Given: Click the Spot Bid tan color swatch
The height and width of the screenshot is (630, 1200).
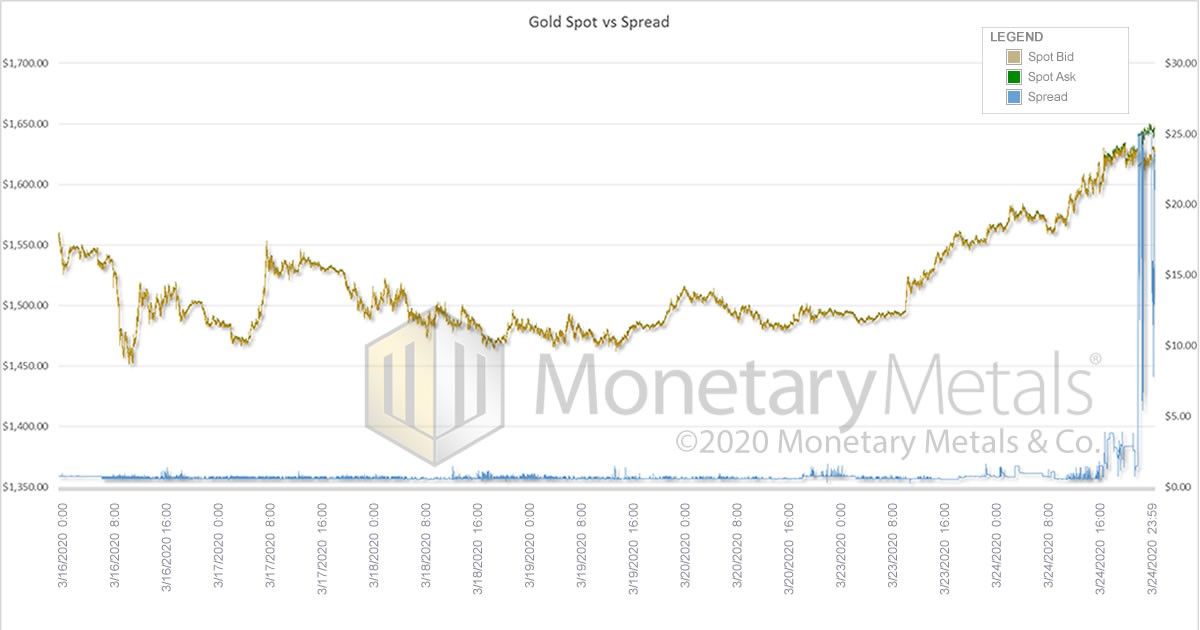Looking at the screenshot, I should pyautogui.click(x=1013, y=57).
